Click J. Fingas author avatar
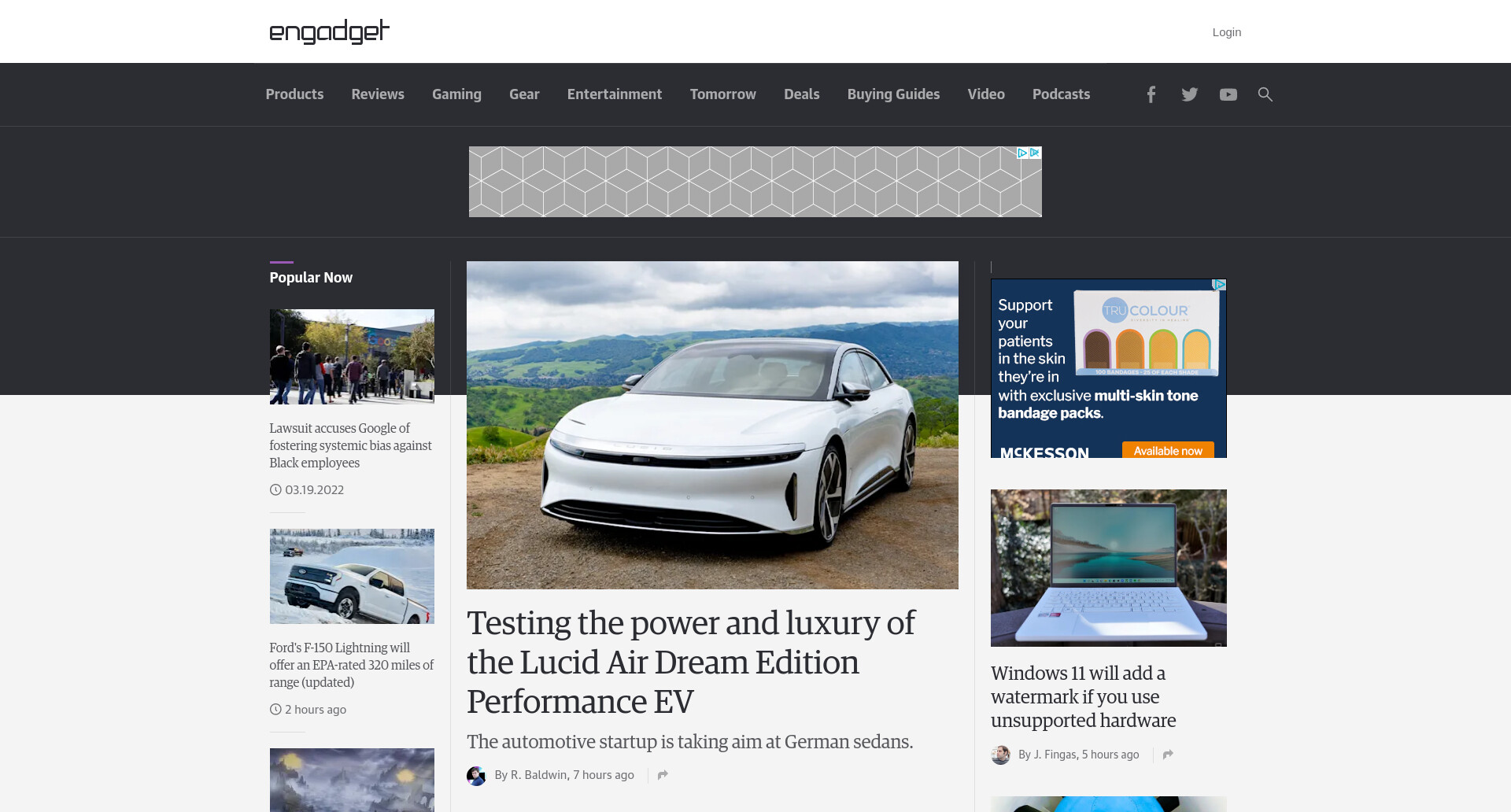 [1000, 755]
